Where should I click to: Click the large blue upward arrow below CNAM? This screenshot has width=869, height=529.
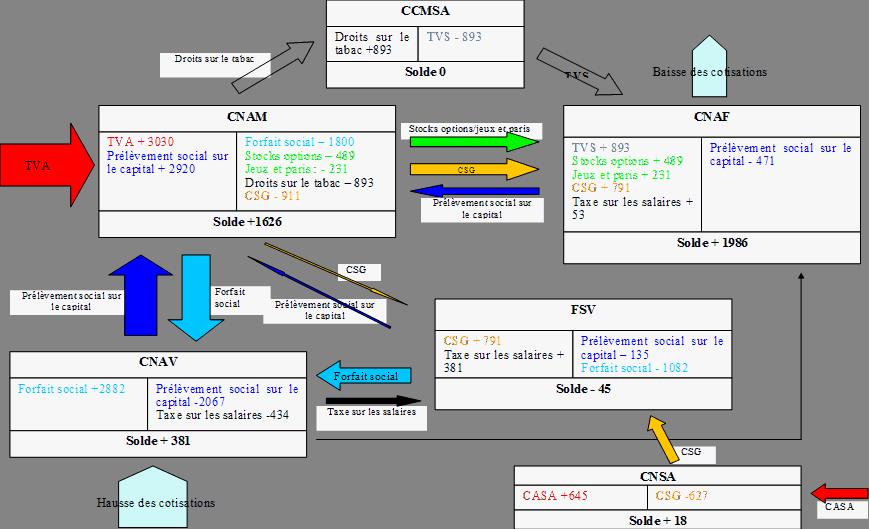tap(141, 295)
